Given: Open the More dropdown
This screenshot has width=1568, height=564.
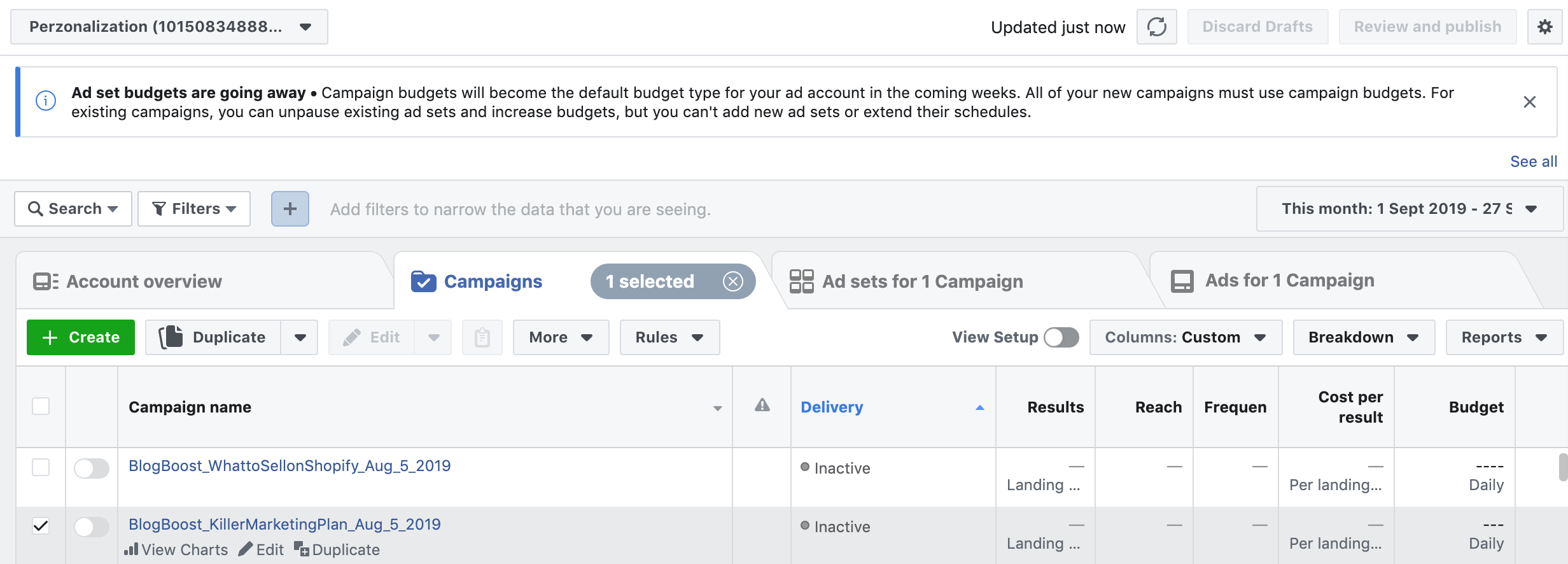Looking at the screenshot, I should click(x=561, y=337).
